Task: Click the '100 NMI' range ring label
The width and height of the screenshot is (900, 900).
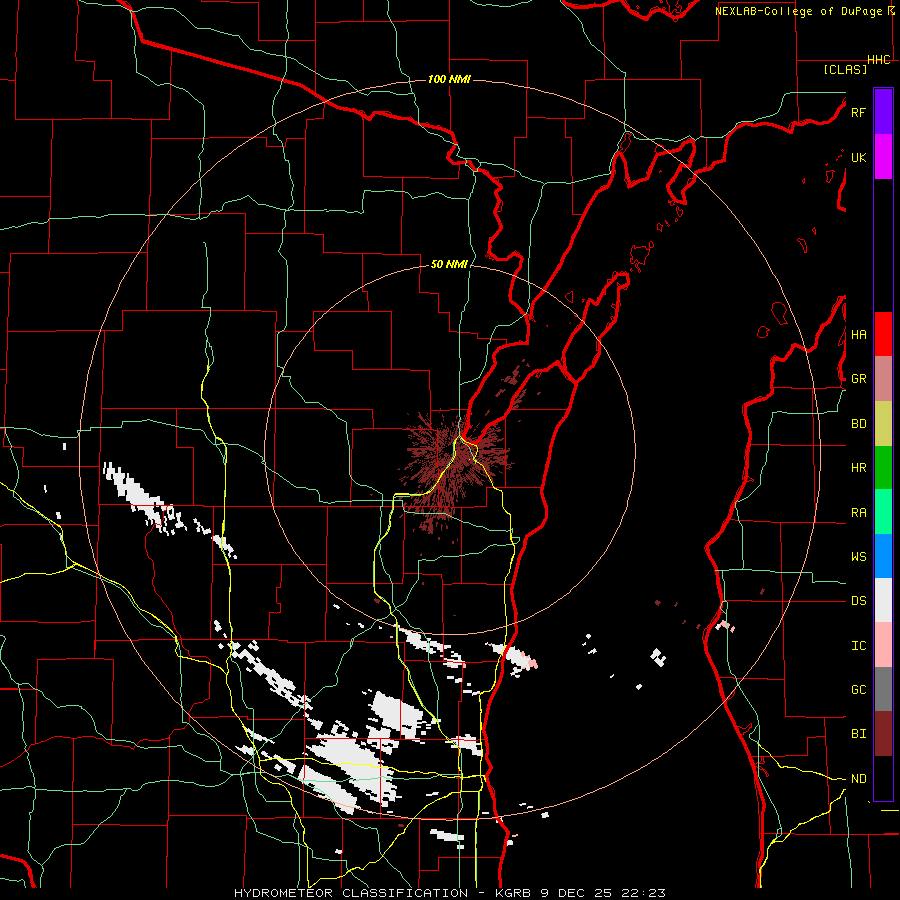Action: coord(449,79)
